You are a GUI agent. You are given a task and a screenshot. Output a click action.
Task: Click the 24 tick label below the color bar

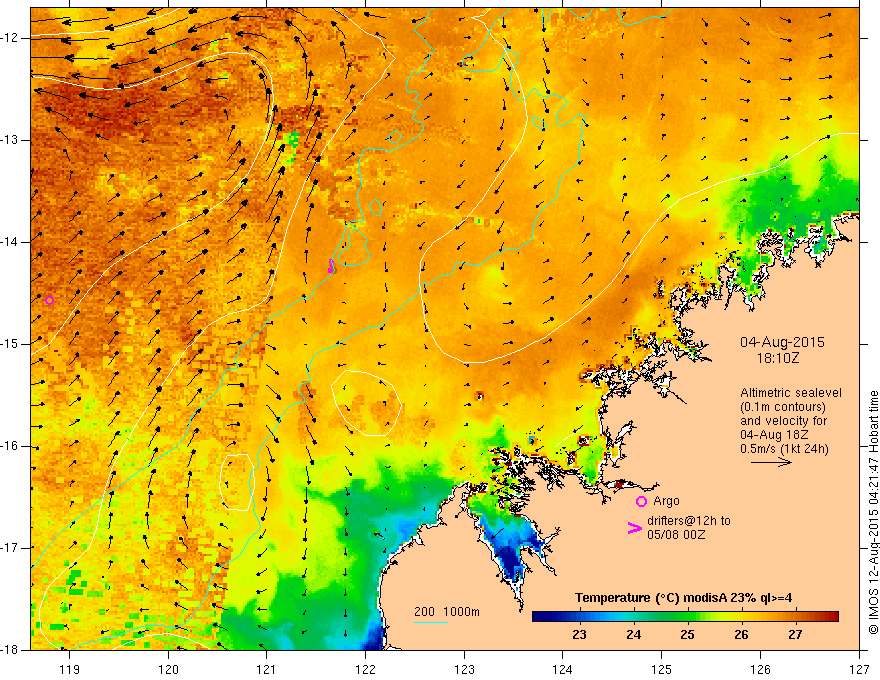[x=633, y=635]
